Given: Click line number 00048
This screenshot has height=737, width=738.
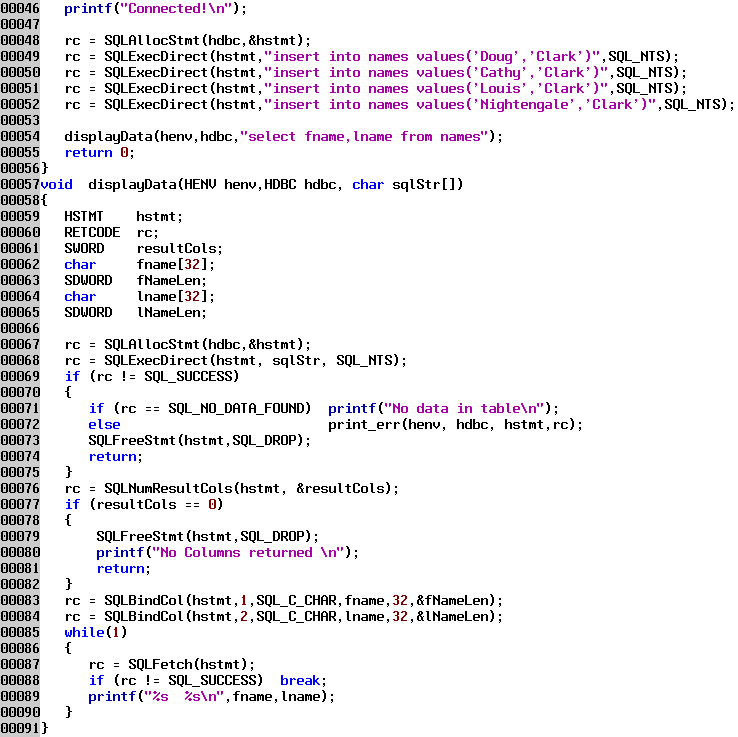Looking at the screenshot, I should (20, 40).
